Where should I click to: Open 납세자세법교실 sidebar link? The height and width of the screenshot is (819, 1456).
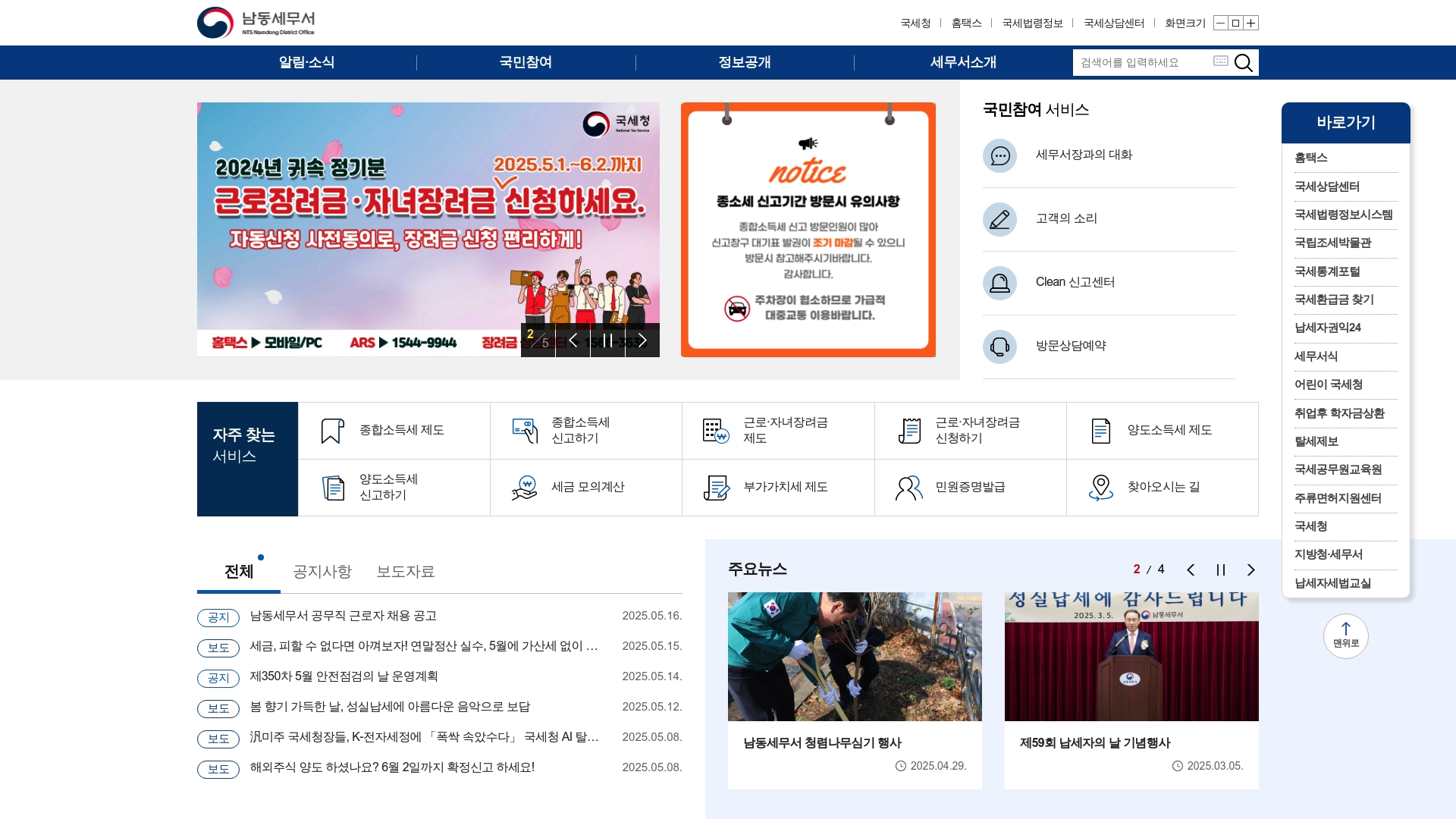click(x=1332, y=583)
